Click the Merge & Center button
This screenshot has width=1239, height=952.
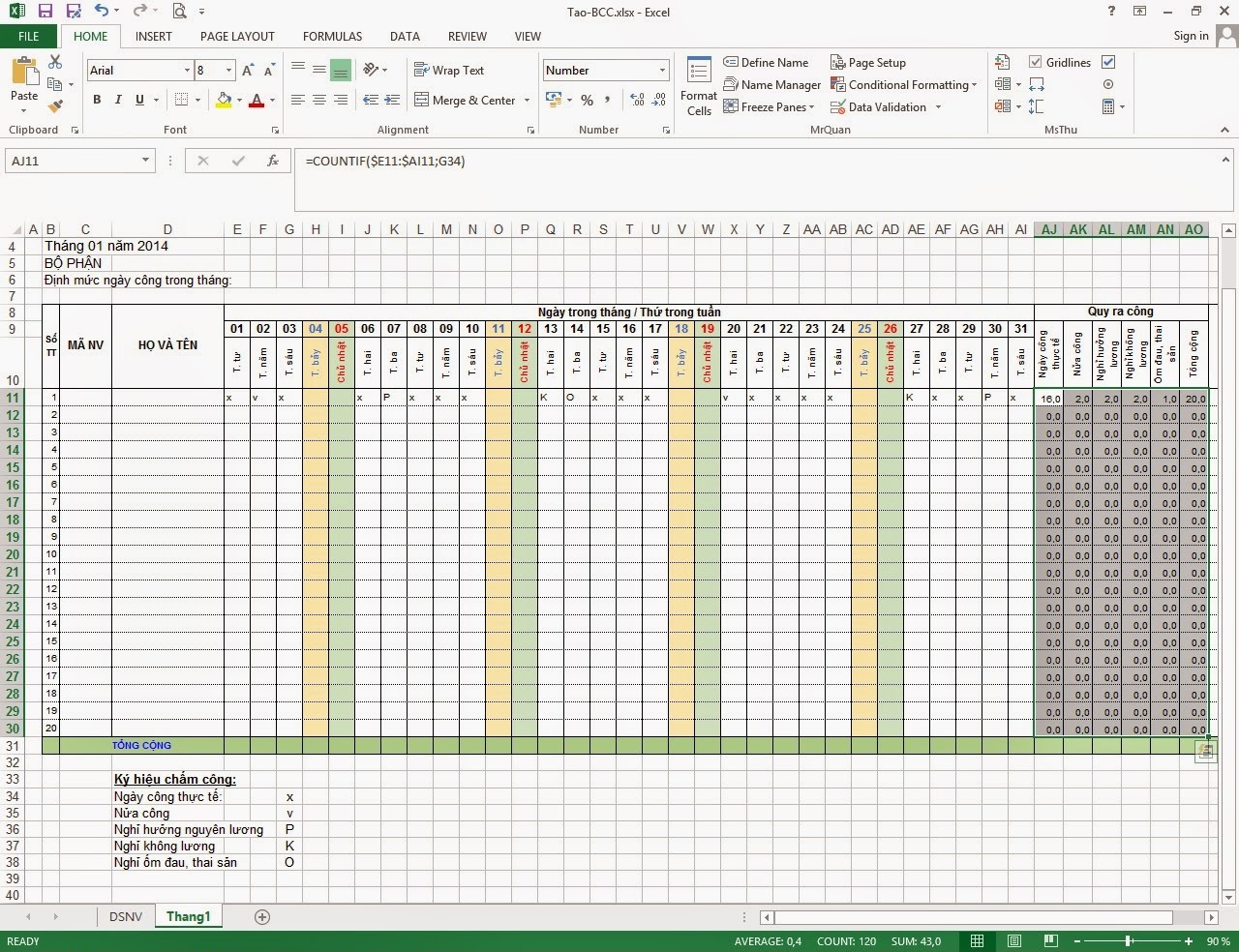tap(472, 100)
